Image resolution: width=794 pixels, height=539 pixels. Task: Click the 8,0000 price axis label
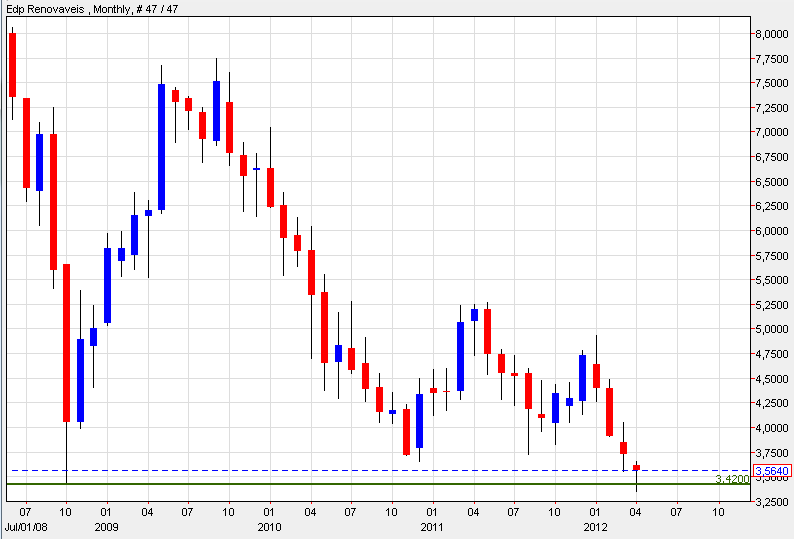[772, 34]
